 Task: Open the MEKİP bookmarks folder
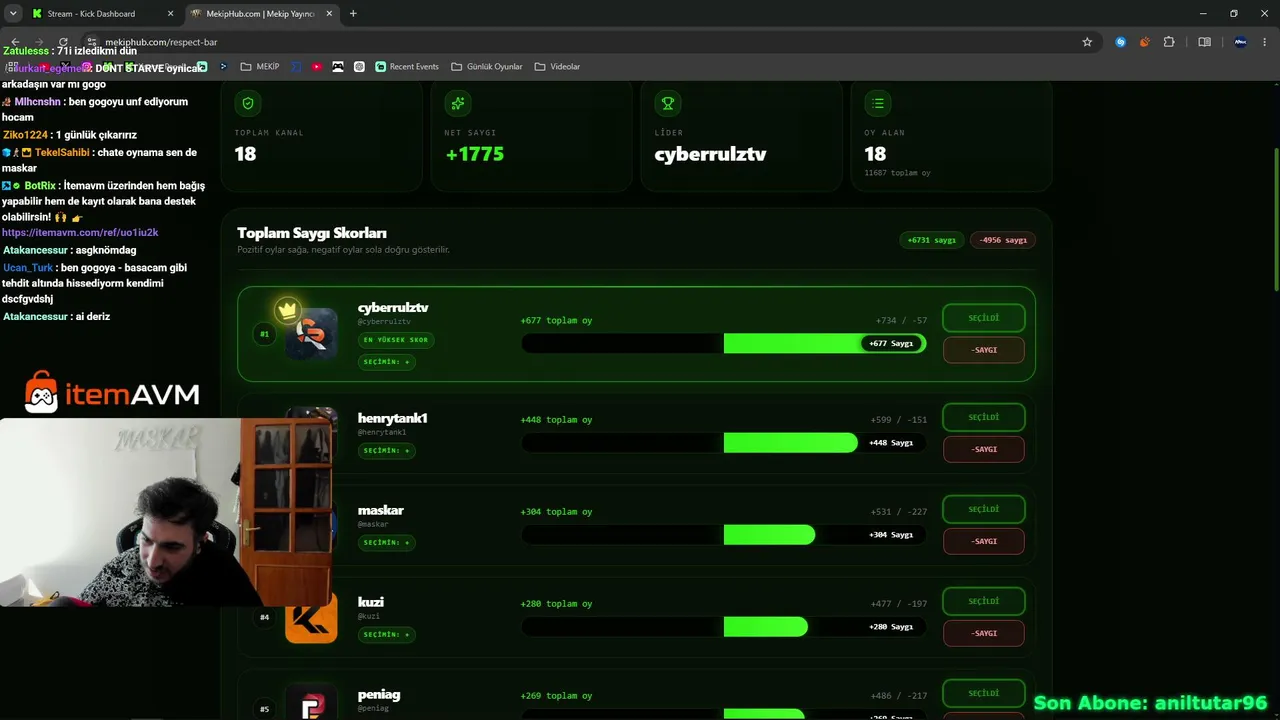260,67
